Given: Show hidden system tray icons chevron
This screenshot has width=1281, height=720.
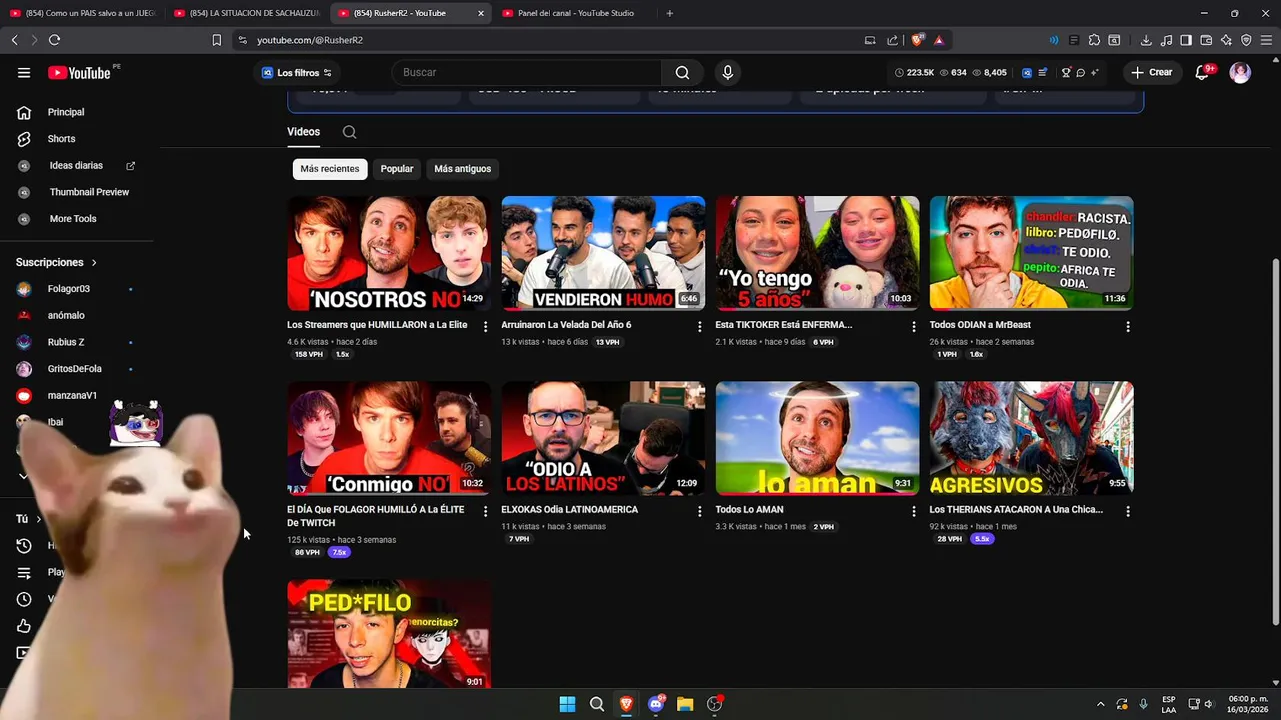Looking at the screenshot, I should [x=1101, y=704].
